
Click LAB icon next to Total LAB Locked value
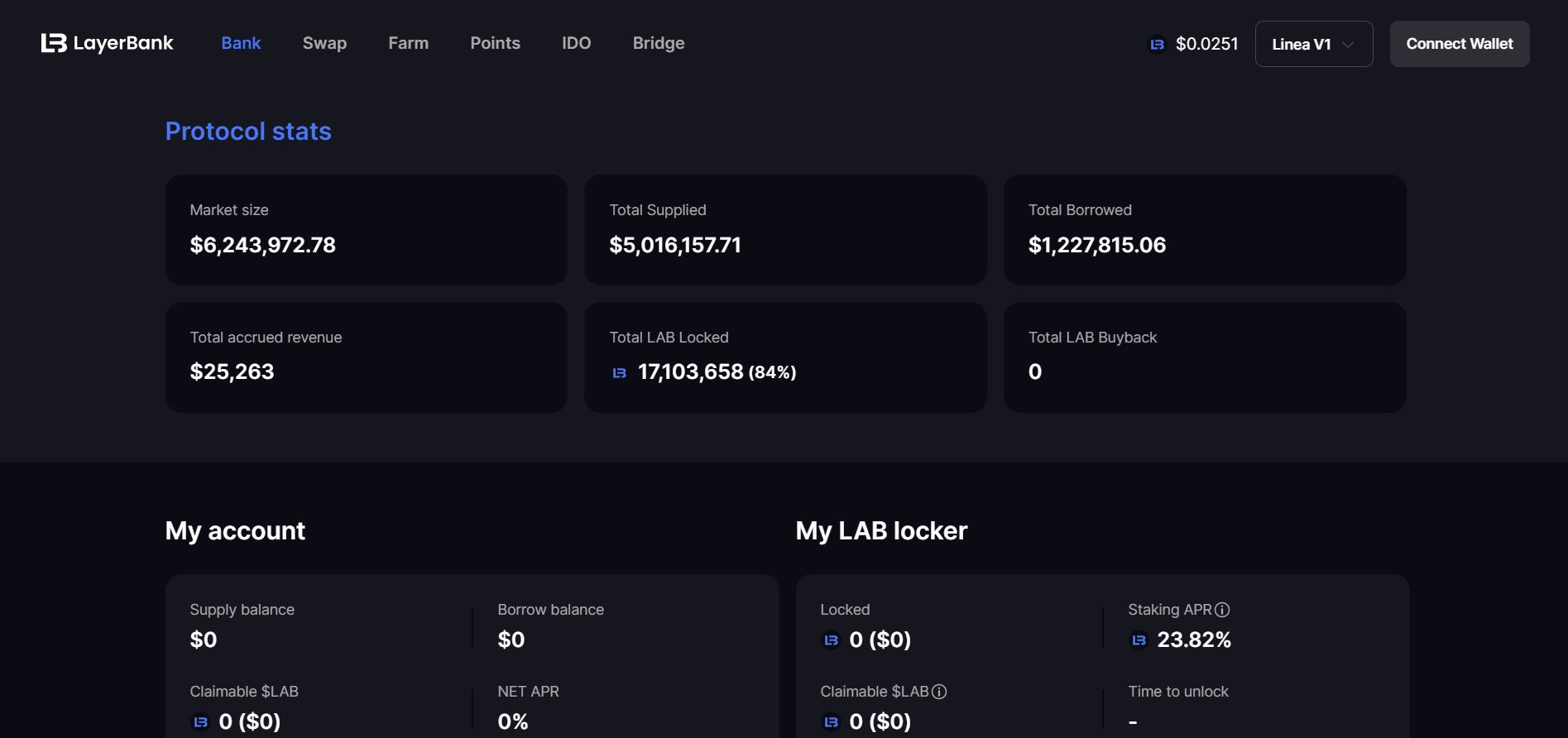pos(619,373)
